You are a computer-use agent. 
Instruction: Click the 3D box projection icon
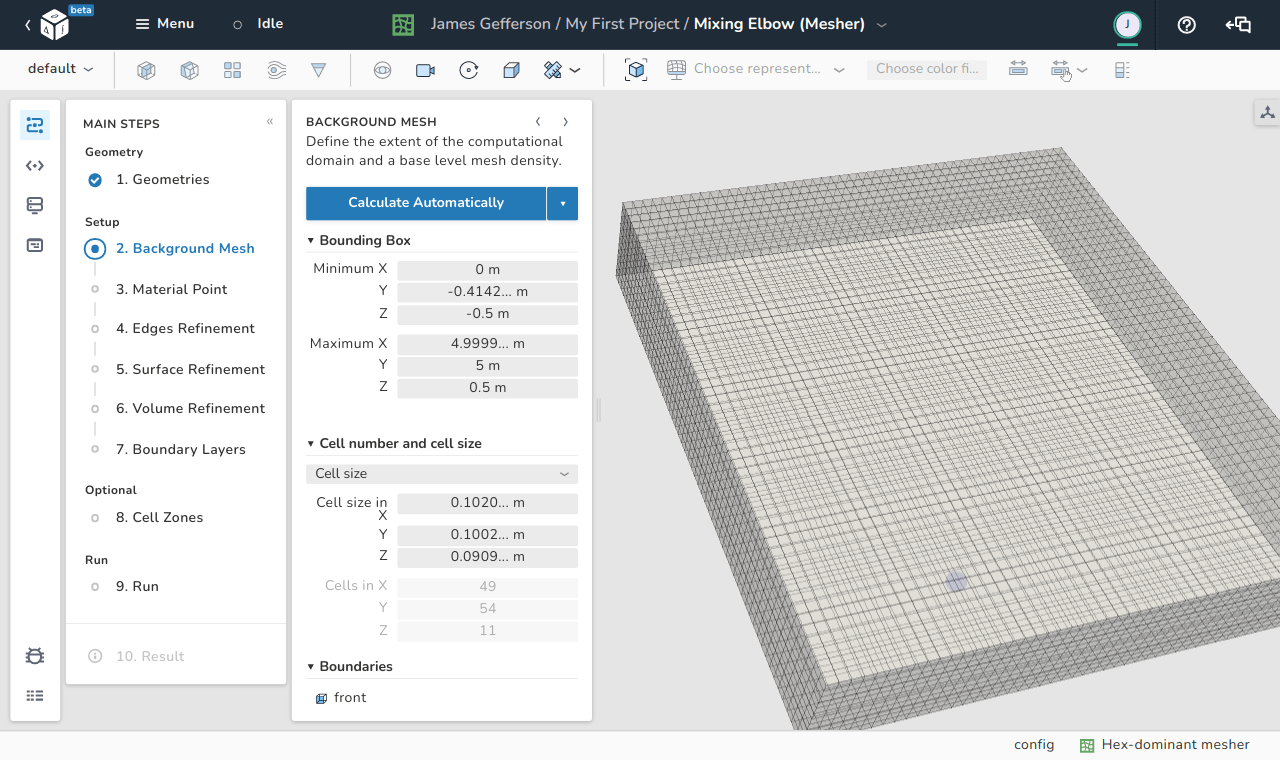coord(511,70)
